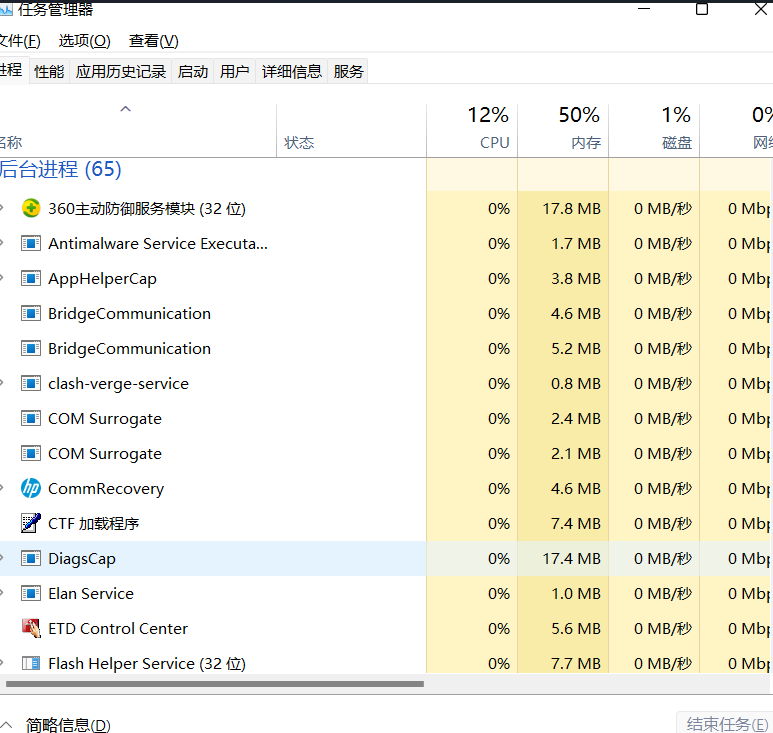
Task: Open the 选项(O) menu
Action: 84,41
